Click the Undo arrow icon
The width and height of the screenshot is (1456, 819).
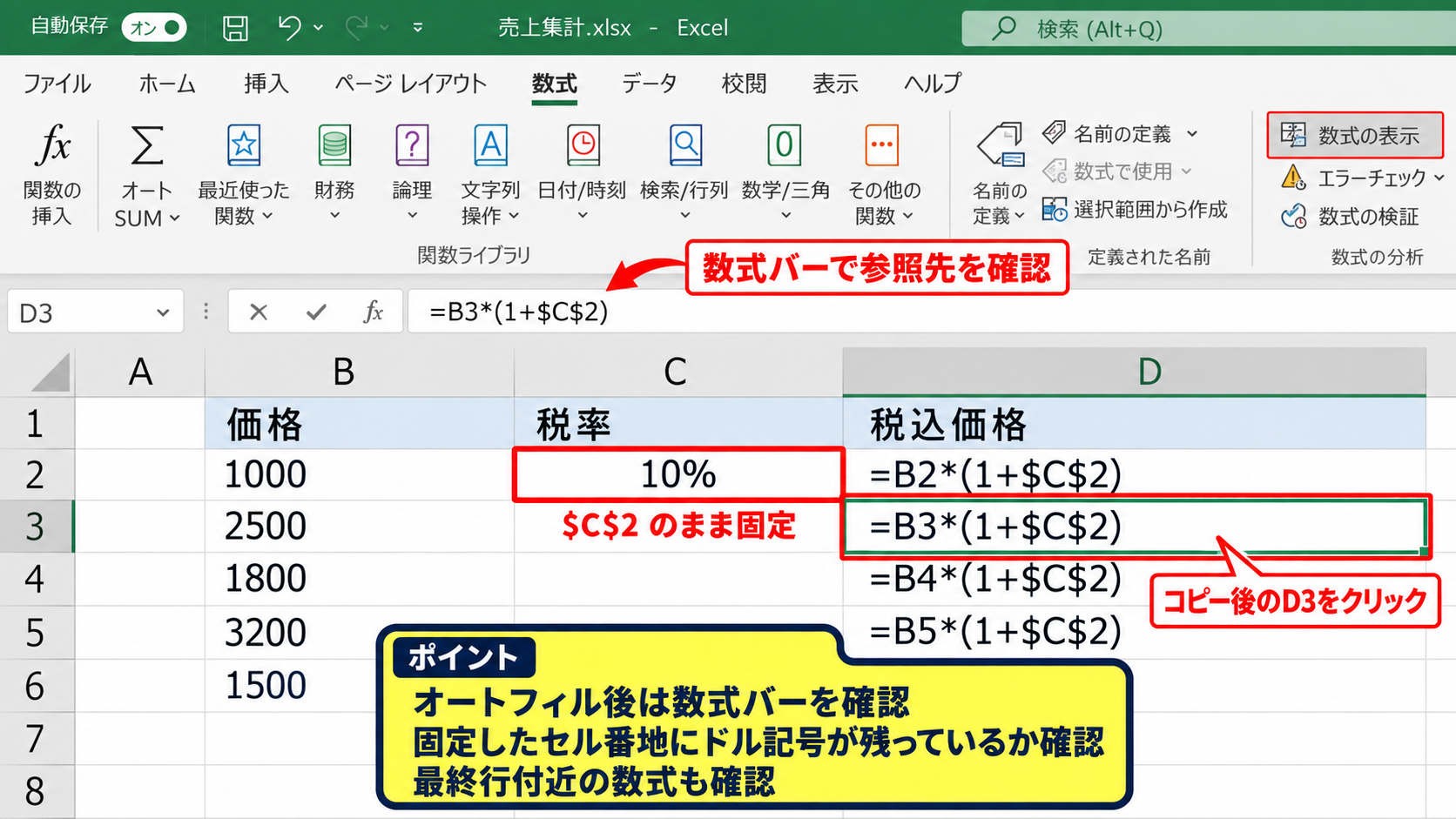(x=289, y=28)
